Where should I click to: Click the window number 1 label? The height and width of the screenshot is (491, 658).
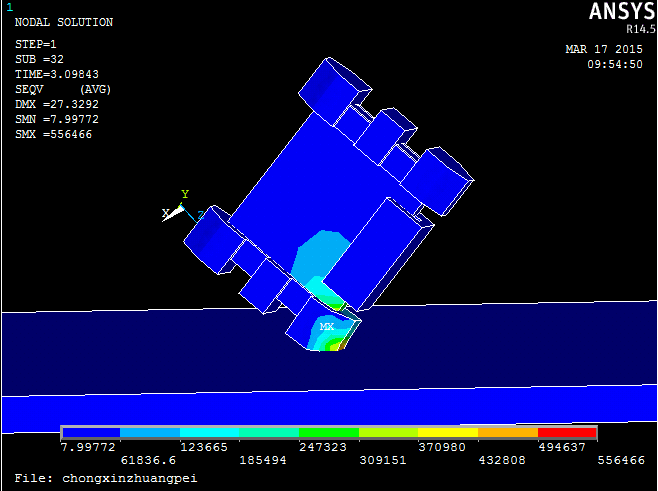pyautogui.click(x=9, y=7)
